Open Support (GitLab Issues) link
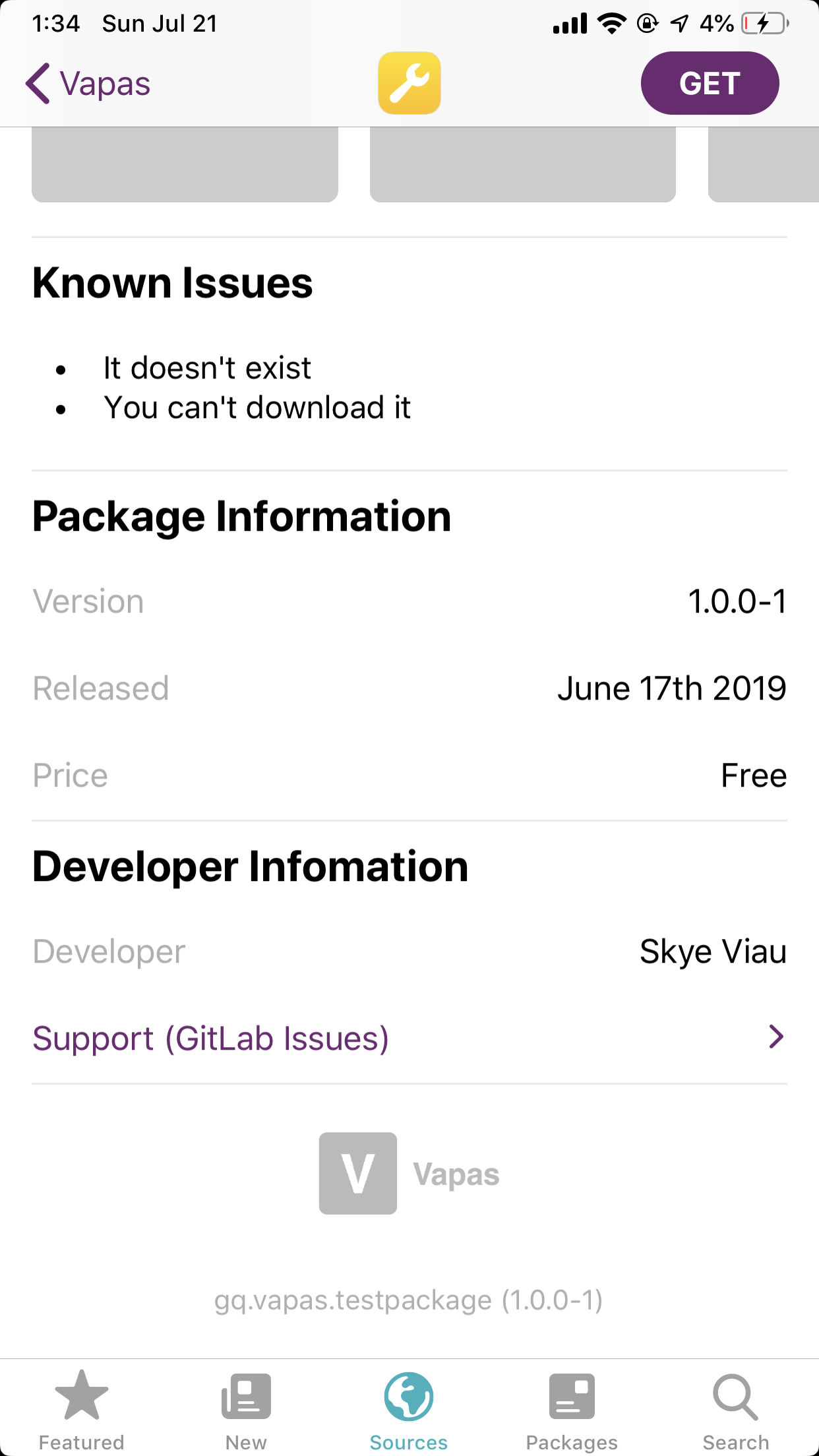This screenshot has height=1456, width=819. (x=211, y=1039)
